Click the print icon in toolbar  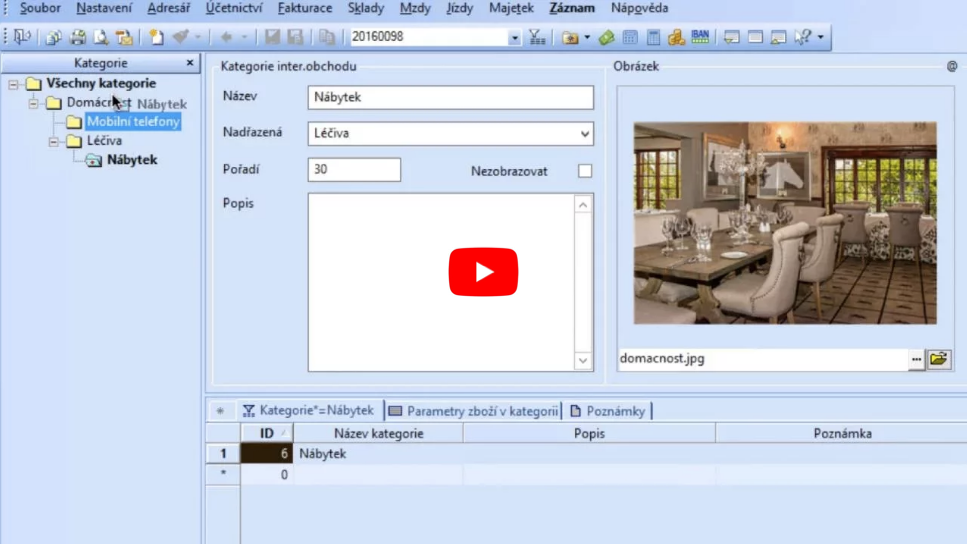point(77,37)
